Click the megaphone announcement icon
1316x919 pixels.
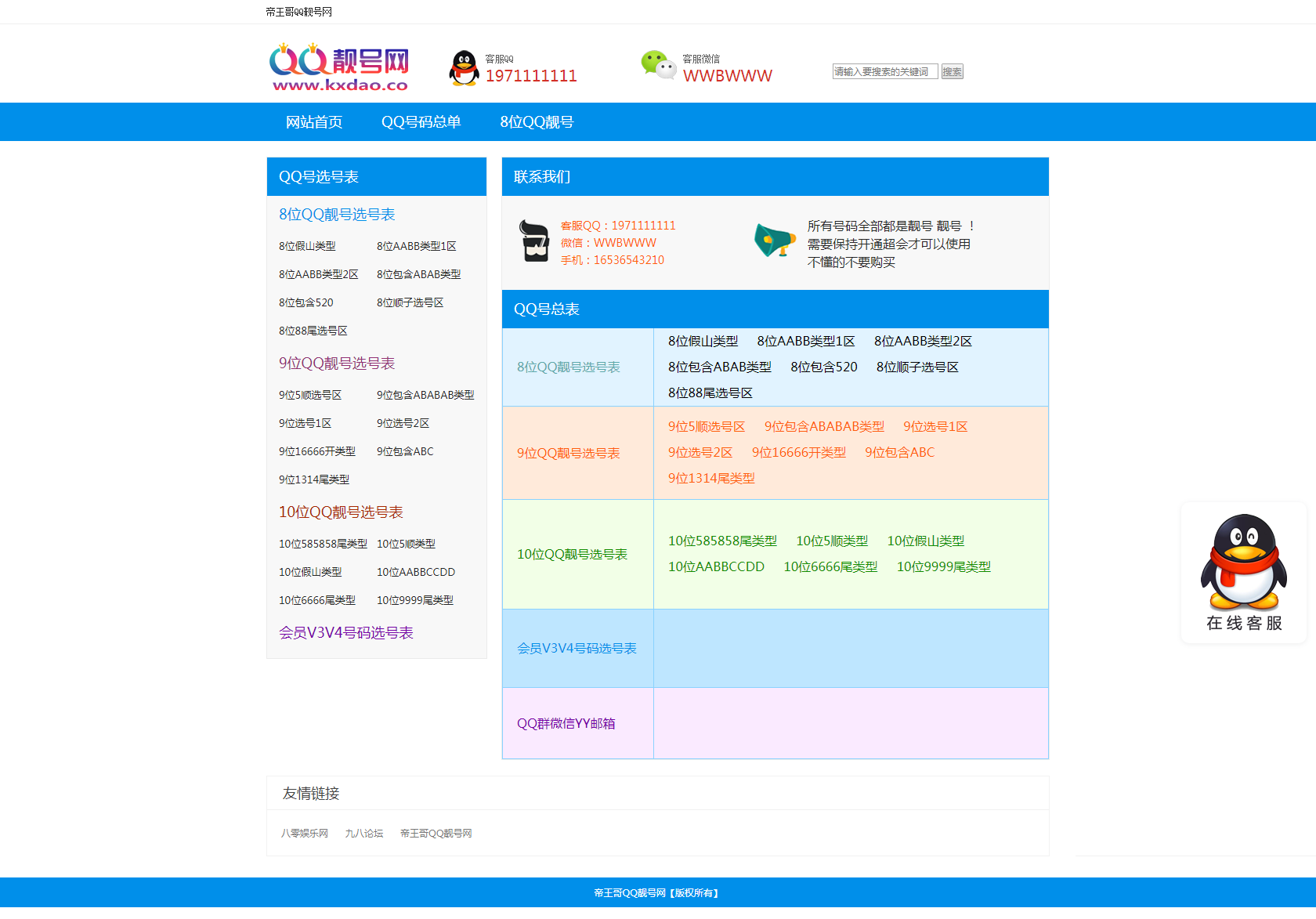click(x=774, y=241)
